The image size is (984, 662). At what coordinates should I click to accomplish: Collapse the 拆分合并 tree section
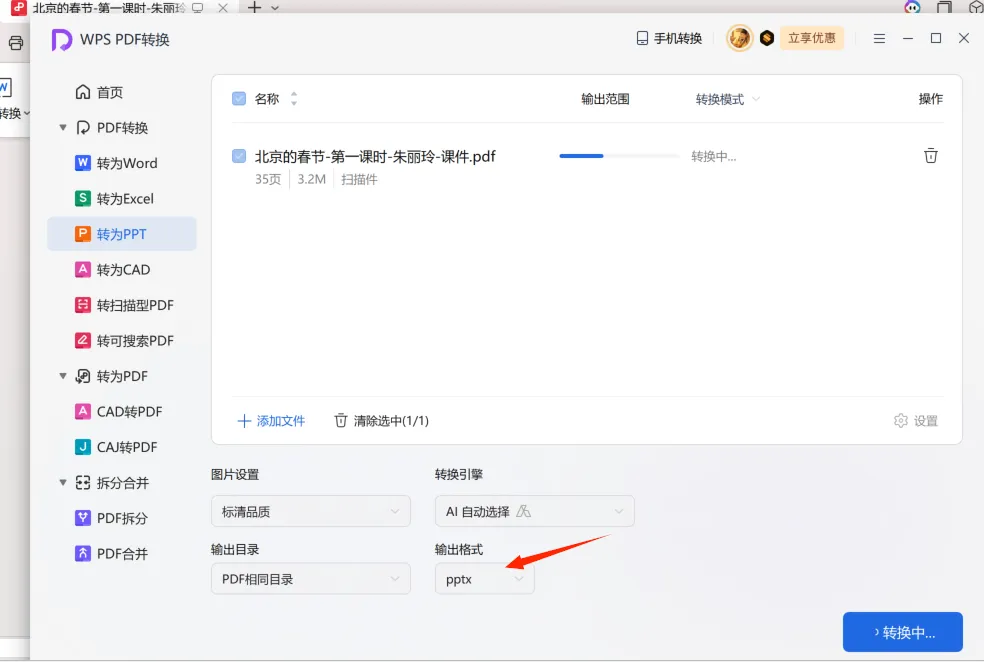click(63, 483)
